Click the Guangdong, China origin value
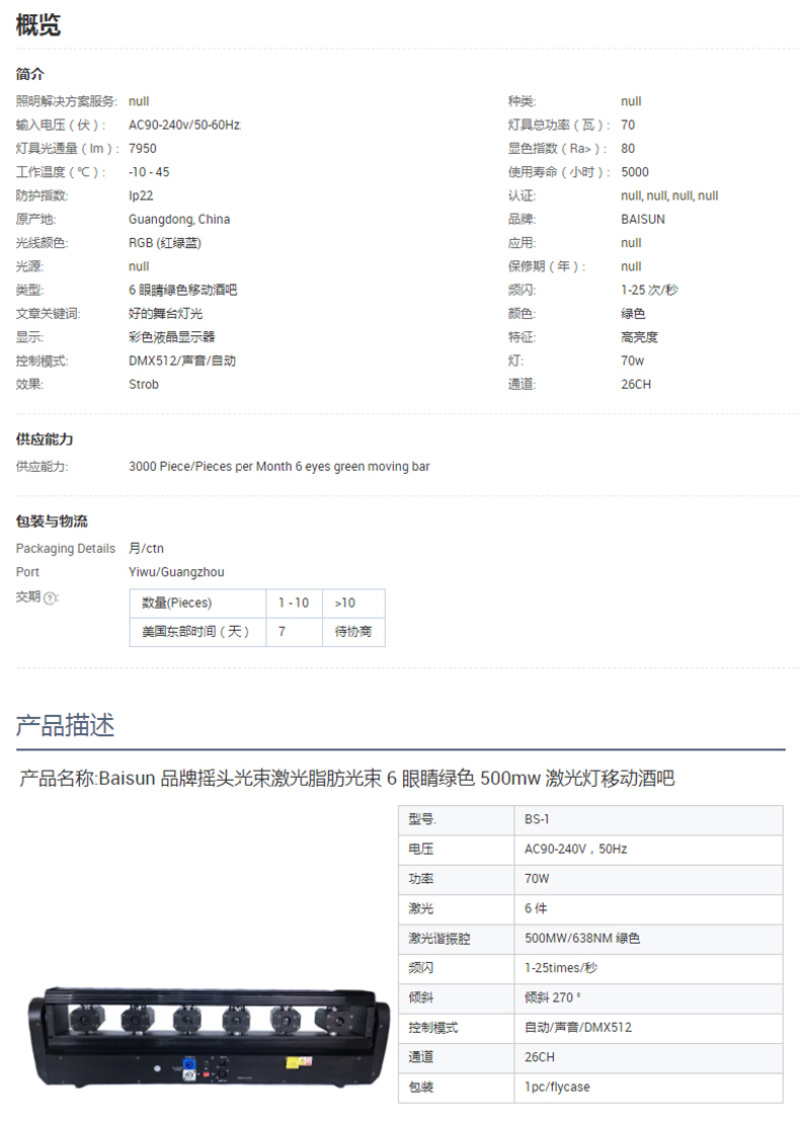 click(x=179, y=219)
